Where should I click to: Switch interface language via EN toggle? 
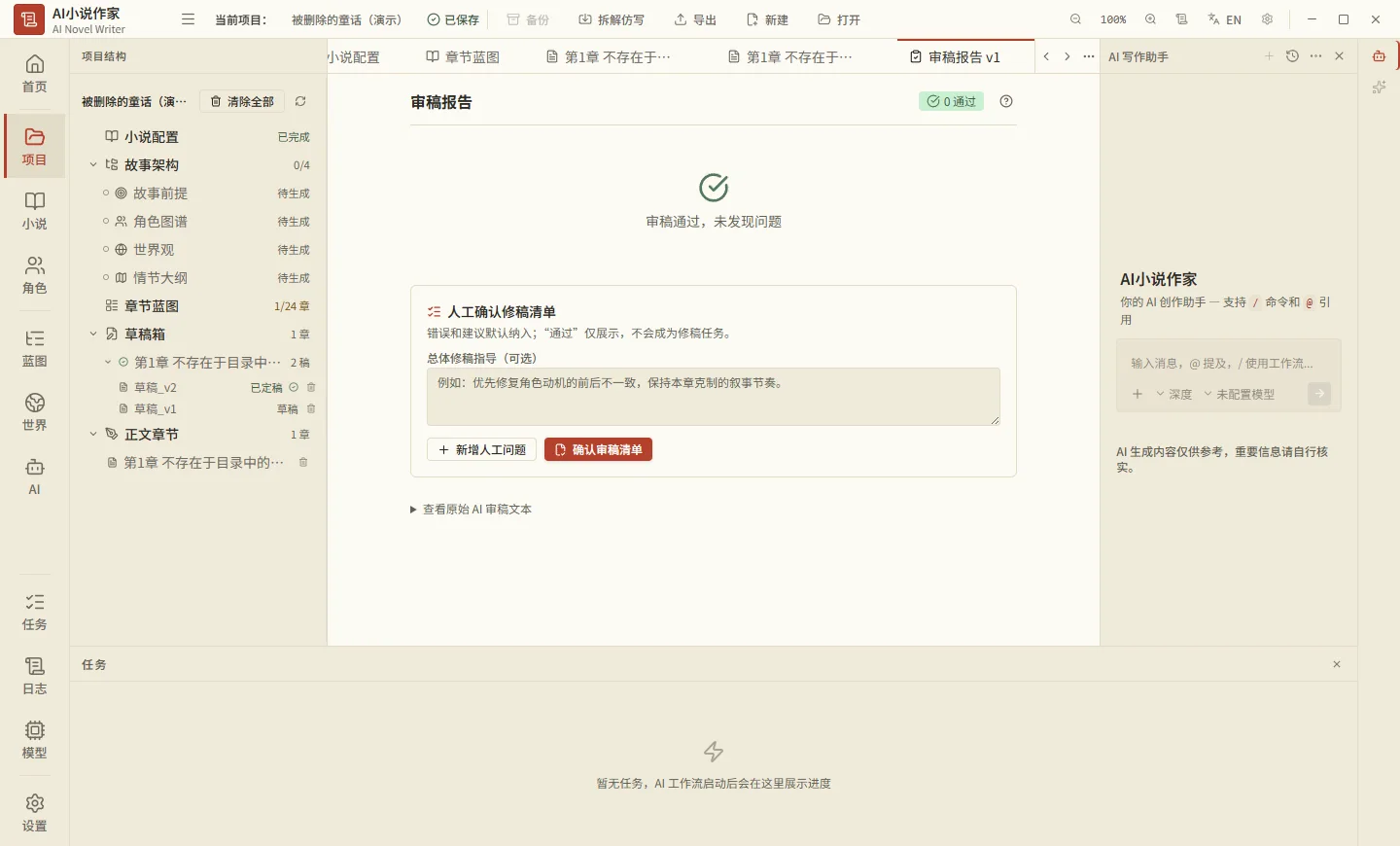[1225, 19]
